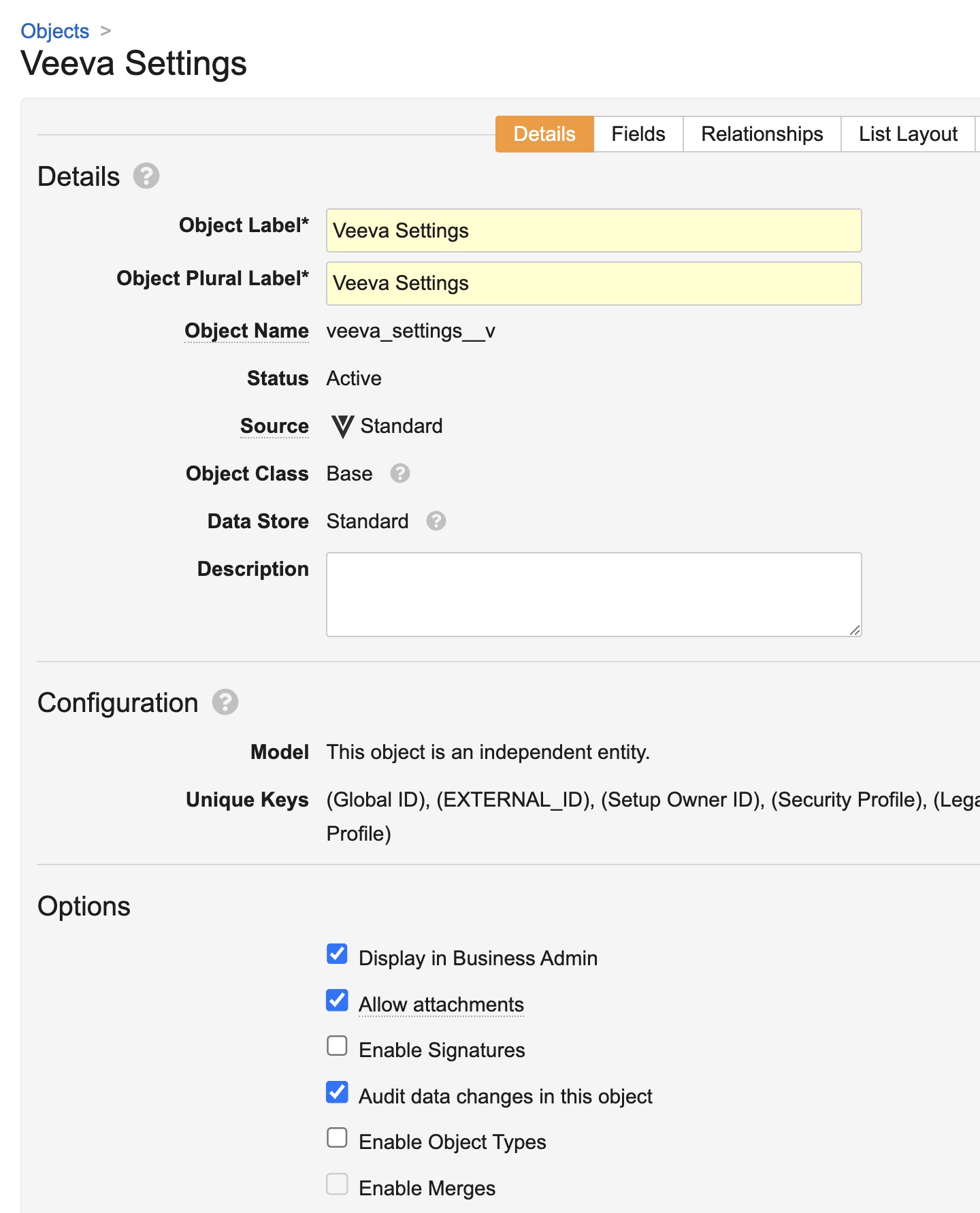980x1213 pixels.
Task: Toggle the Allow attachments checkbox
Action: 338,1001
